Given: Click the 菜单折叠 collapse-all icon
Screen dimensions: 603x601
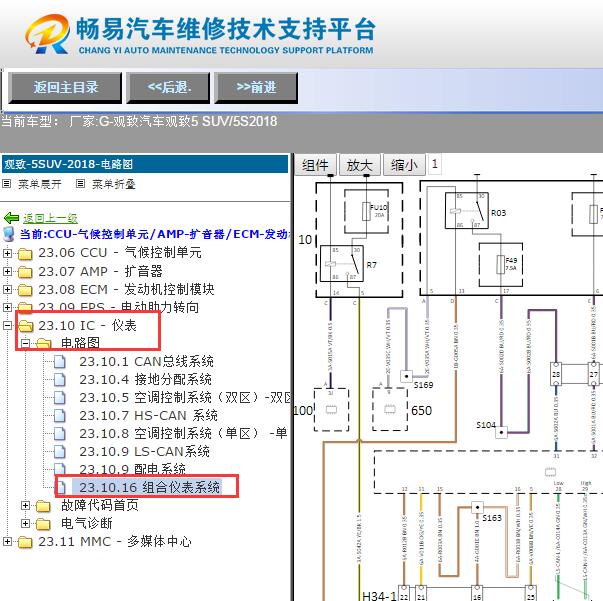Looking at the screenshot, I should (80, 184).
